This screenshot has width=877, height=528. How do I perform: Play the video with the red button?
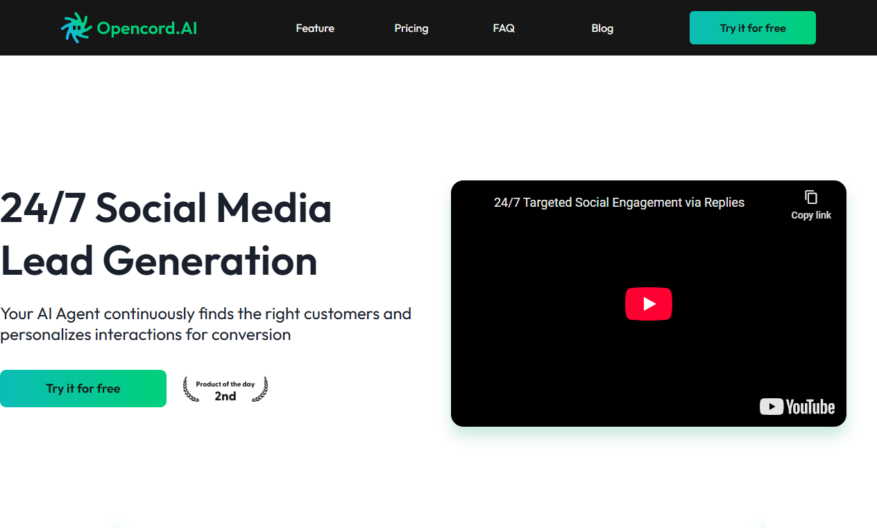[648, 304]
